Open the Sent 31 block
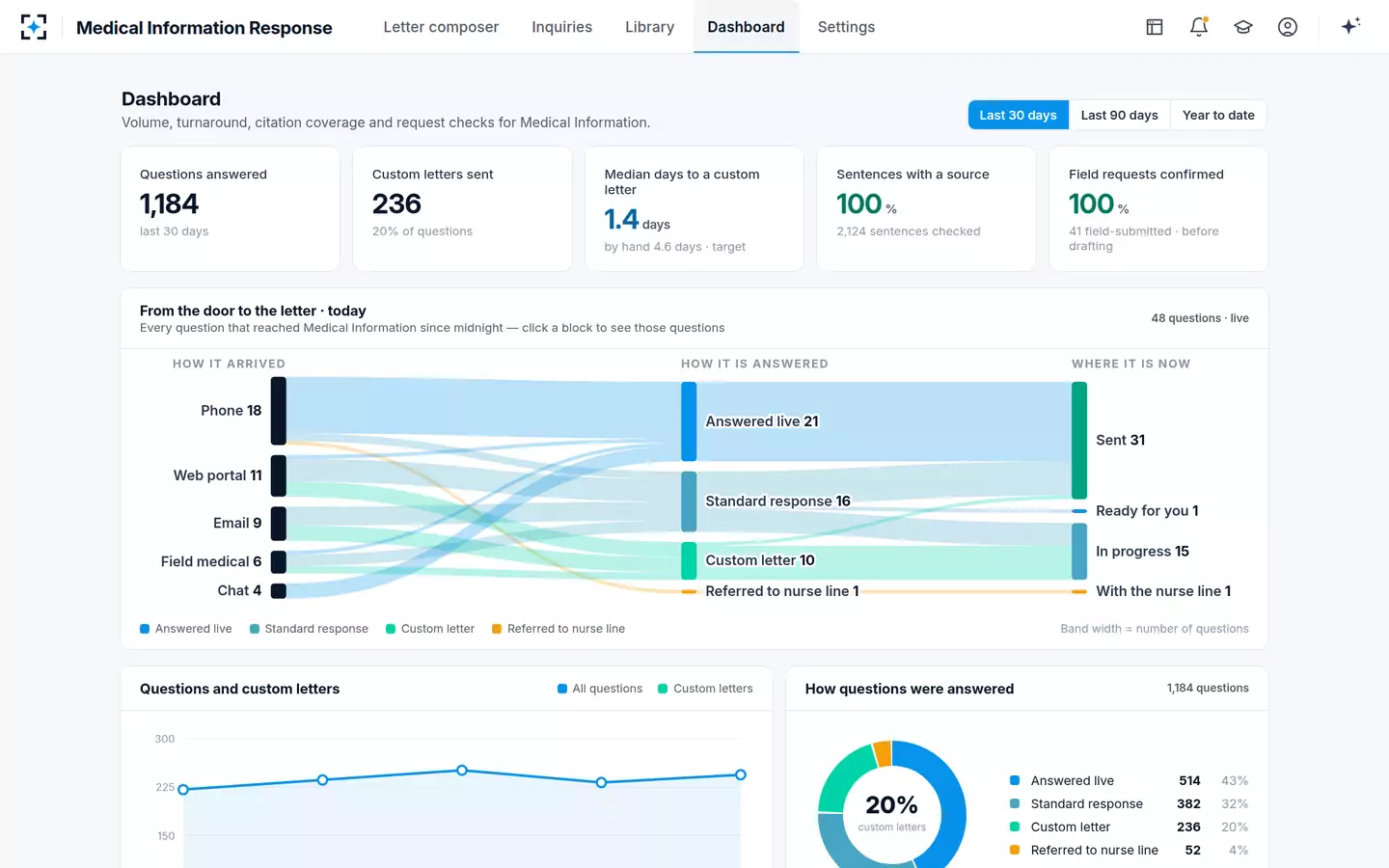 click(x=1079, y=440)
